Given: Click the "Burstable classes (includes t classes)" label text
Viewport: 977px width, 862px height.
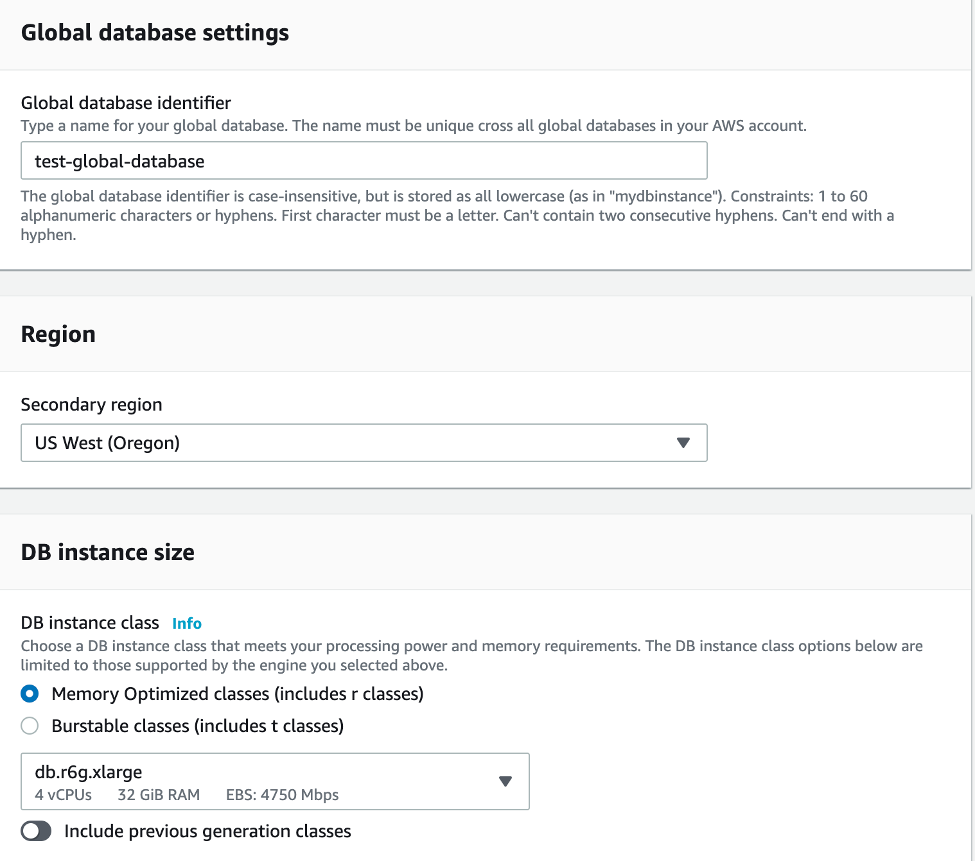Looking at the screenshot, I should 198,726.
